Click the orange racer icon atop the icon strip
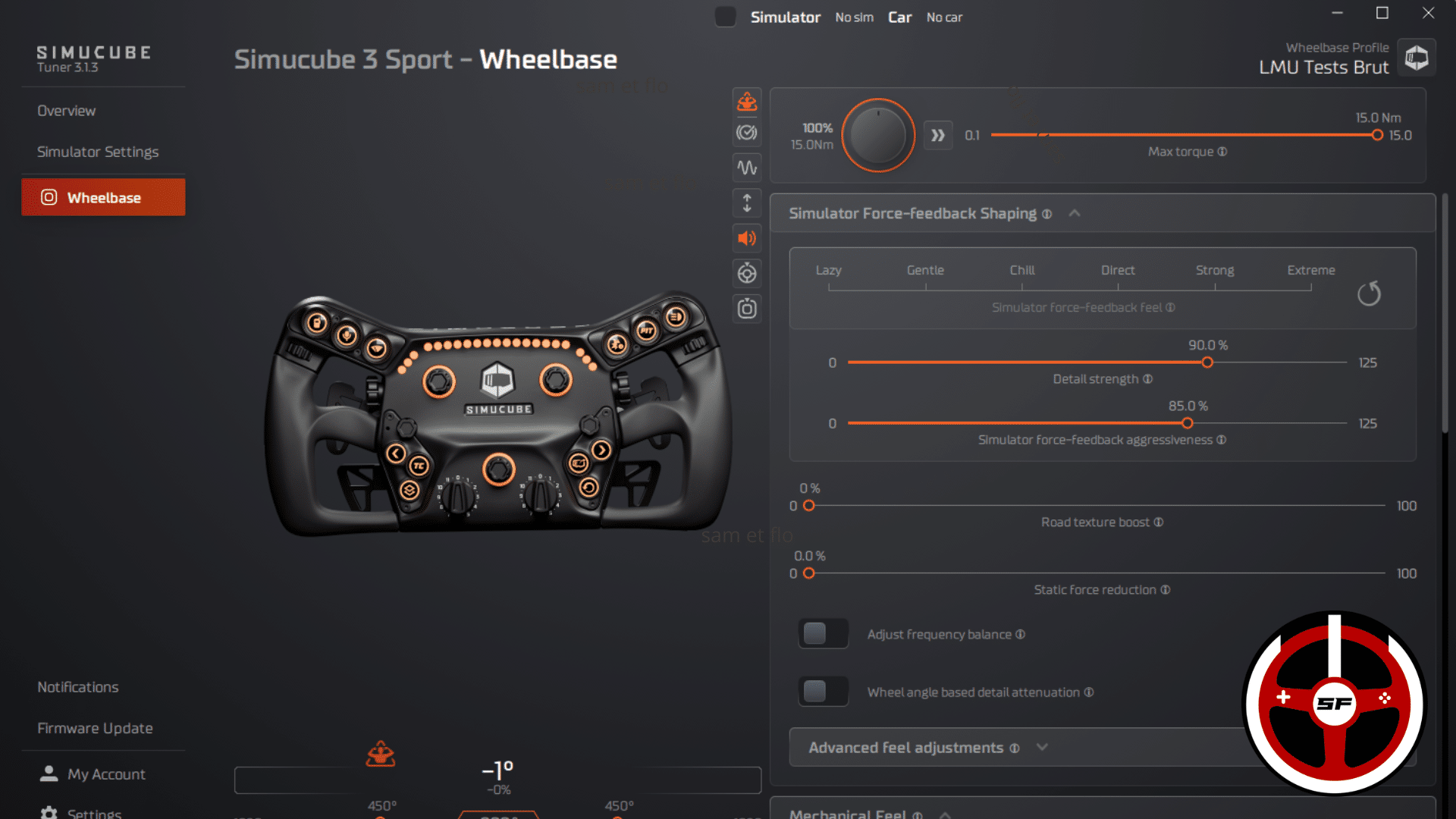Screen dimensions: 1456x819 tap(747, 101)
